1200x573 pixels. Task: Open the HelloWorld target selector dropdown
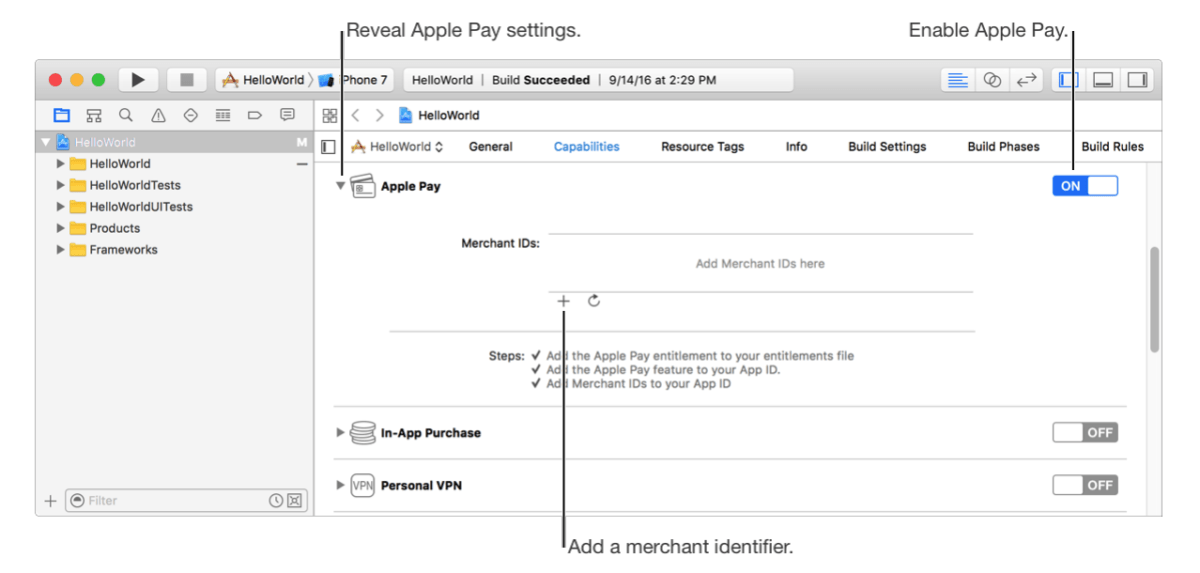coord(397,147)
